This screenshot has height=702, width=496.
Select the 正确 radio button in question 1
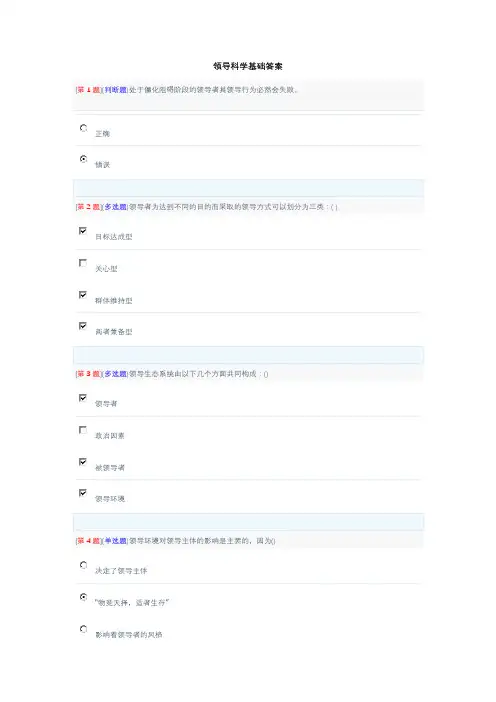pyautogui.click(x=83, y=128)
